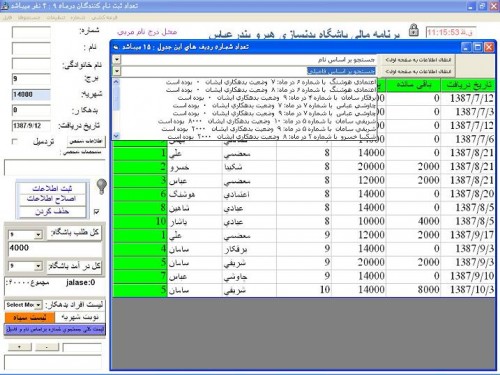Click the تاریخ دریافت column header
The height and width of the screenshot is (375, 500).
(468, 85)
